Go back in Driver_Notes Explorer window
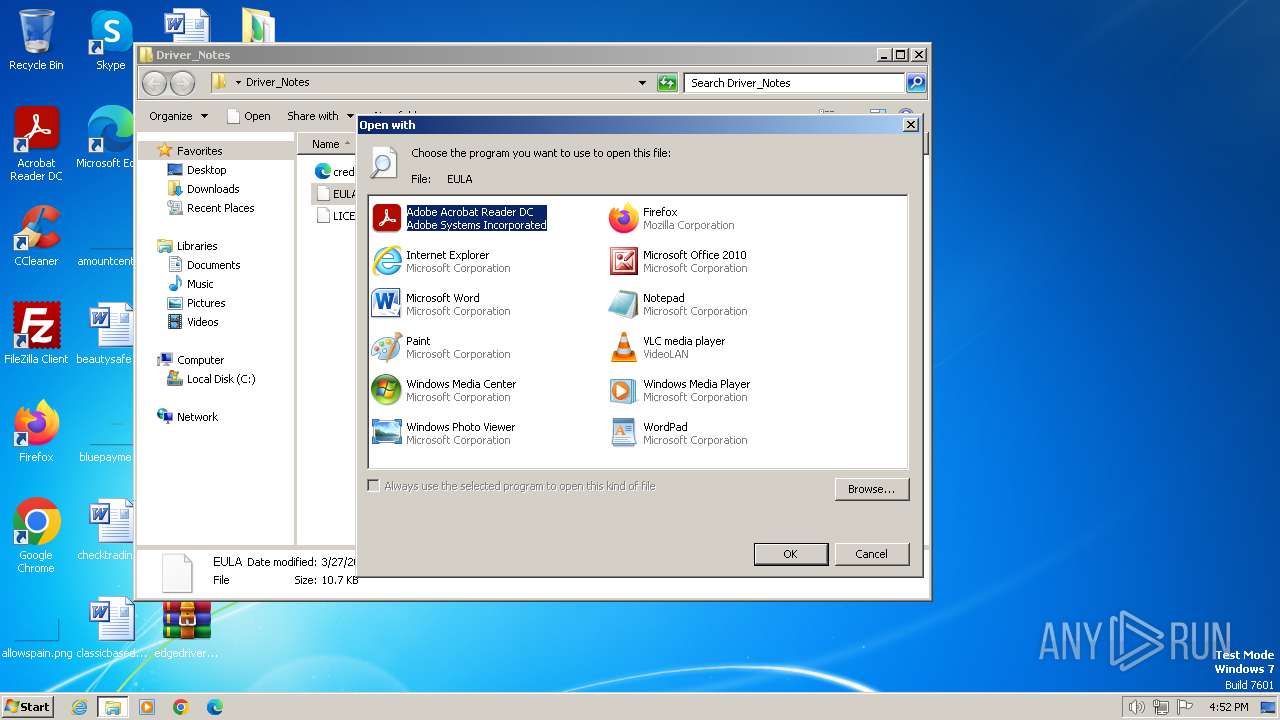 point(154,83)
